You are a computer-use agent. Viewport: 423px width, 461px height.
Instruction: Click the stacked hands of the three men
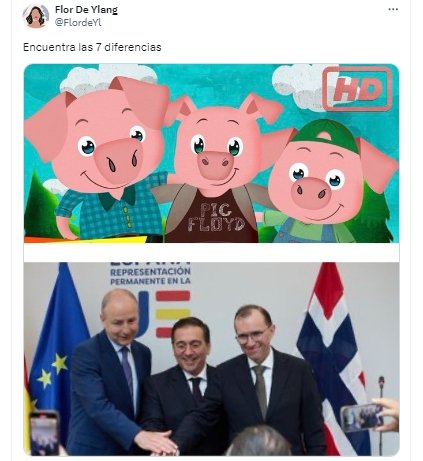tap(158, 443)
